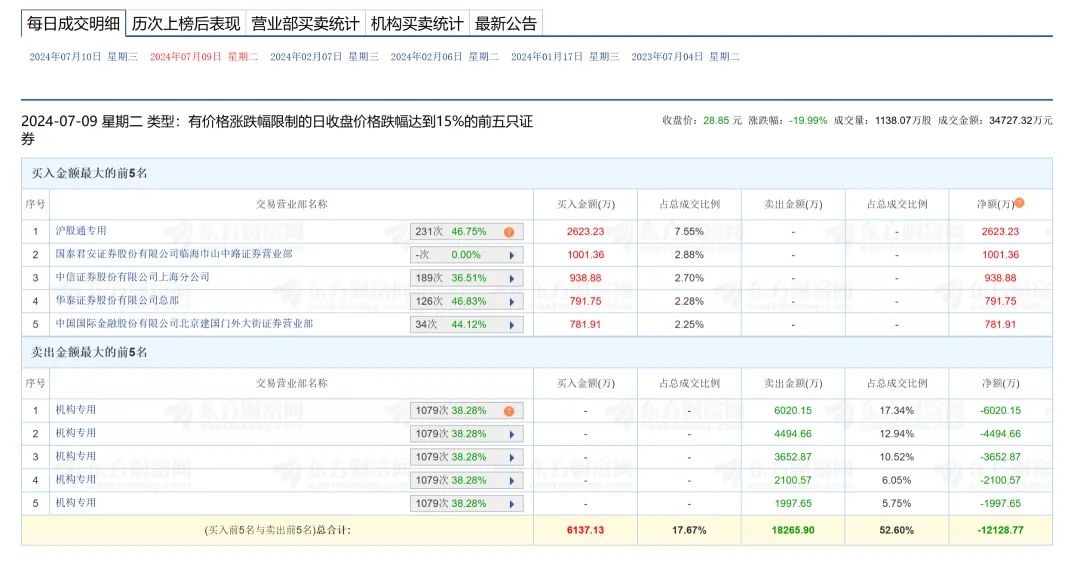Select date 2023年07月04日 星期二

(x=685, y=57)
